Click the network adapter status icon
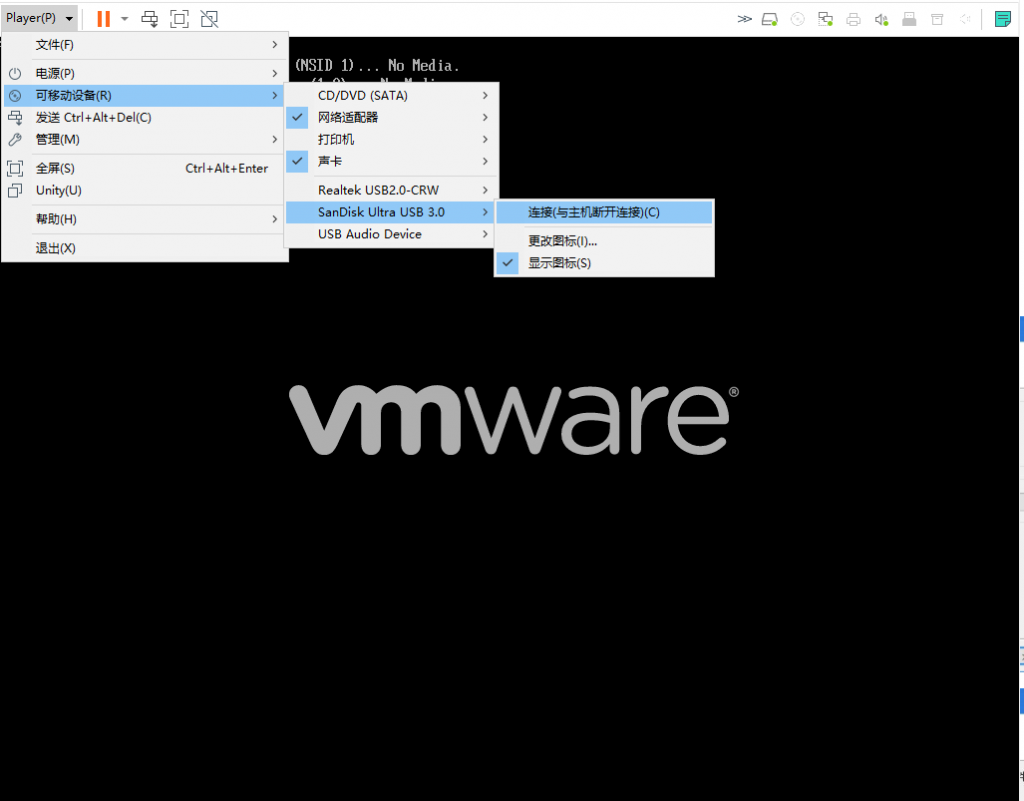The image size is (1024, 801). click(x=825, y=20)
